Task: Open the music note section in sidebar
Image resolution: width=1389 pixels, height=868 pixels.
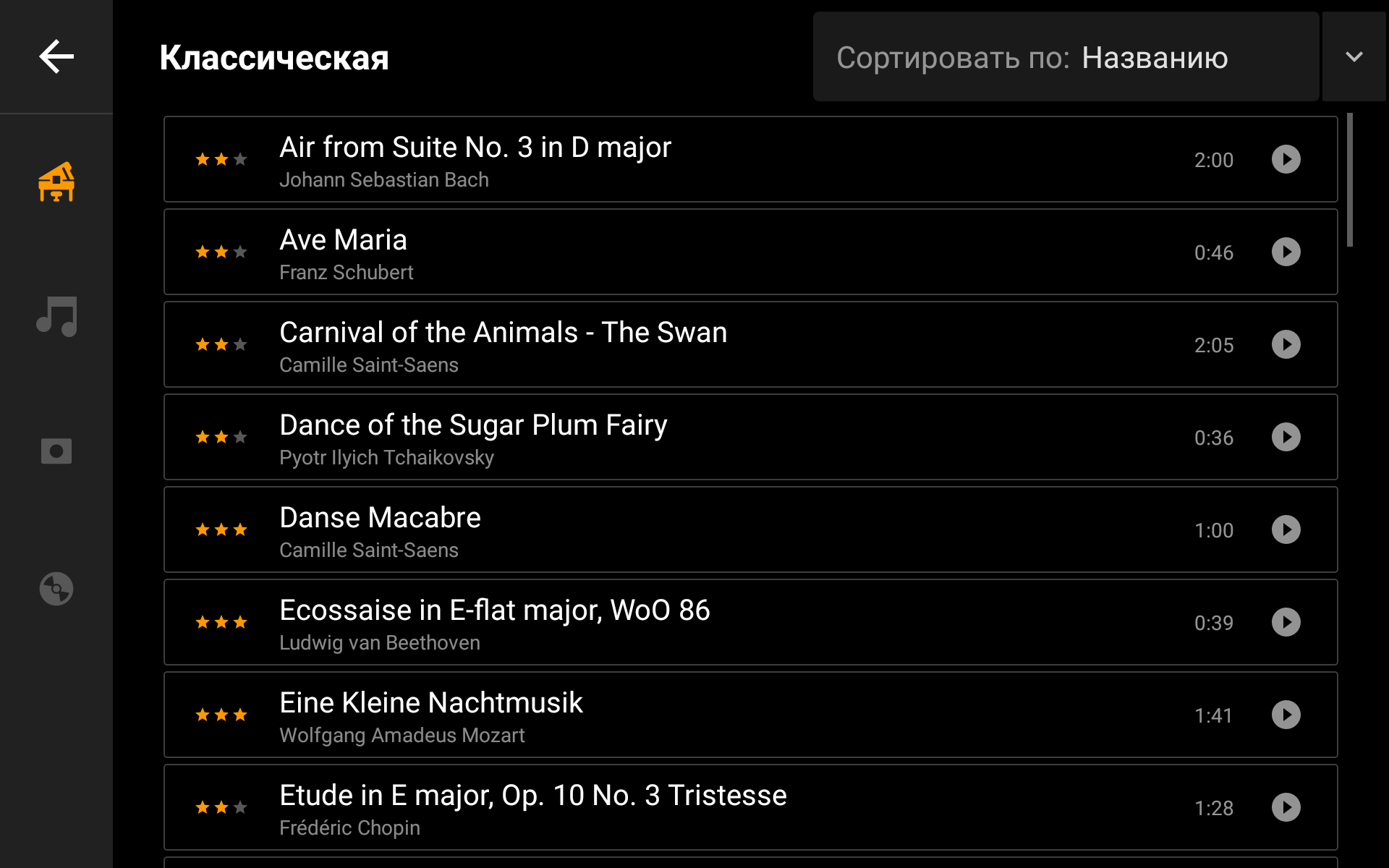Action: point(56,316)
